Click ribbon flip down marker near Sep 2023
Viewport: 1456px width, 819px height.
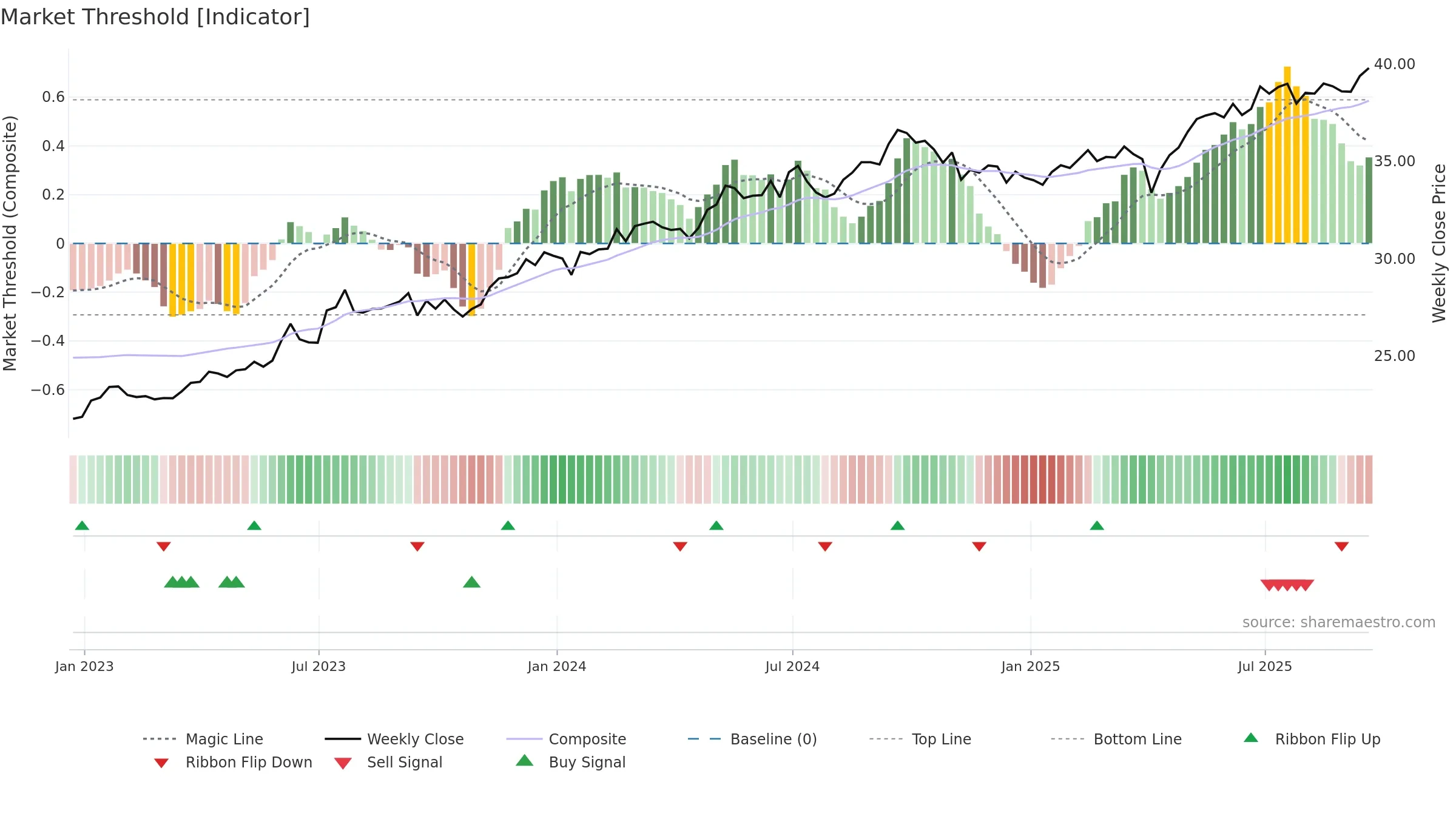pyautogui.click(x=417, y=547)
